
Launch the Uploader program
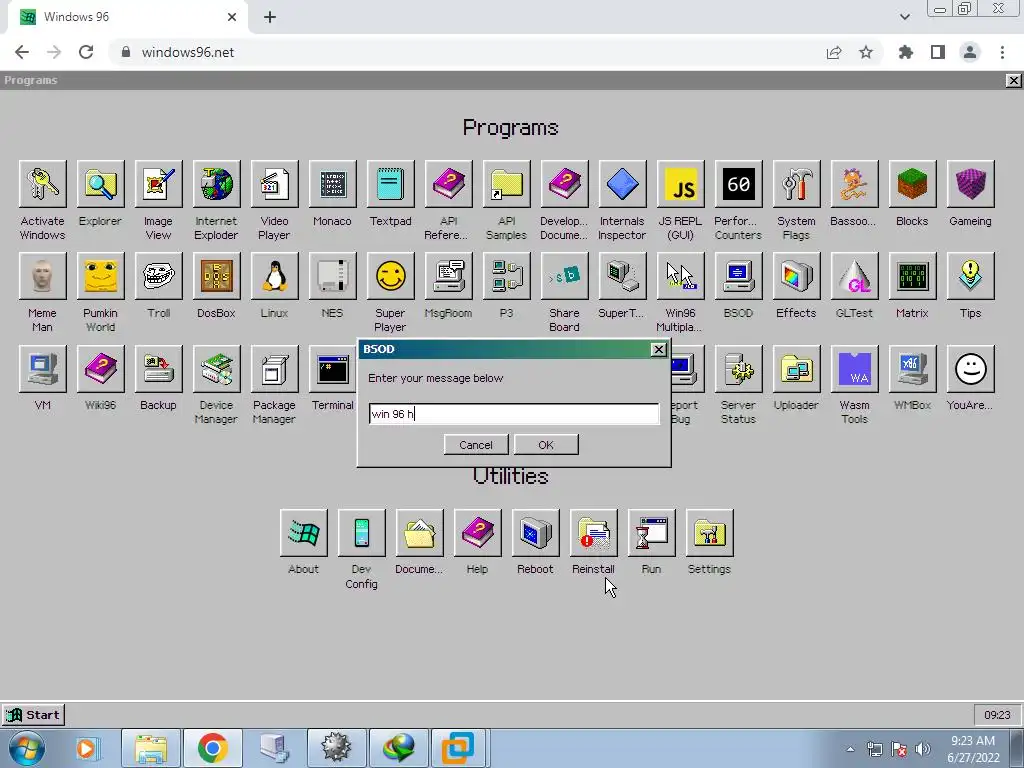(797, 369)
